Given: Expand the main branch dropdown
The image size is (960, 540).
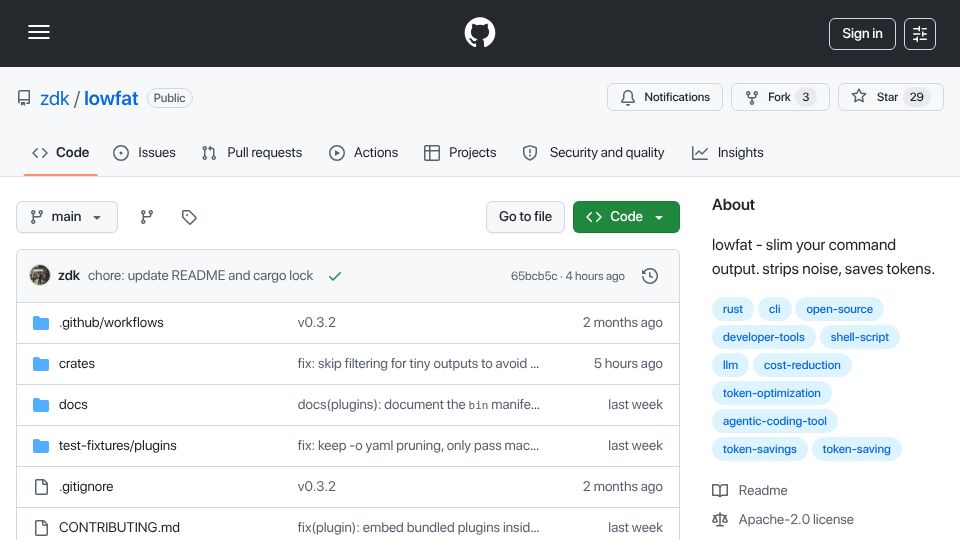Looking at the screenshot, I should [x=67, y=217].
